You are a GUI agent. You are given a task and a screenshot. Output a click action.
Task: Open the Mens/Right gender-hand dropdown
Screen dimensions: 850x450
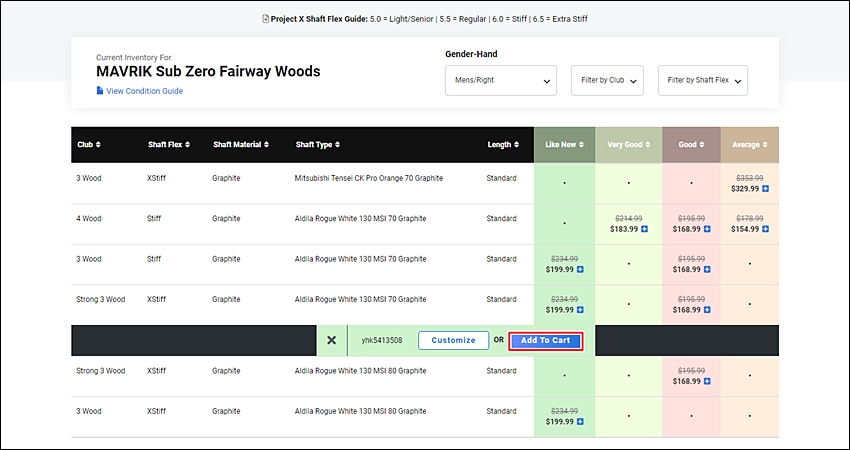[x=501, y=80]
